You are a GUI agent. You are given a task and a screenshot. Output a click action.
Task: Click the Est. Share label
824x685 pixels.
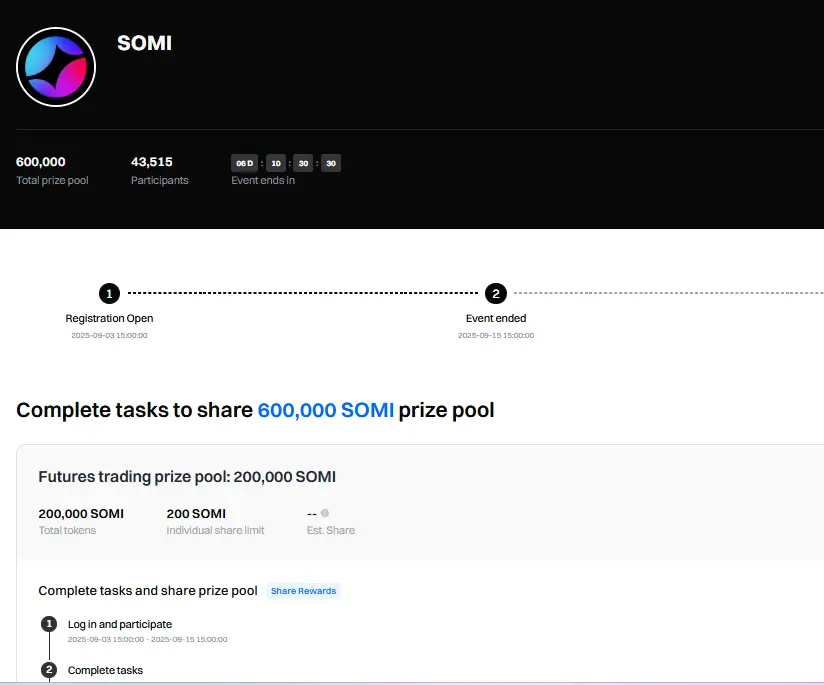click(x=331, y=530)
